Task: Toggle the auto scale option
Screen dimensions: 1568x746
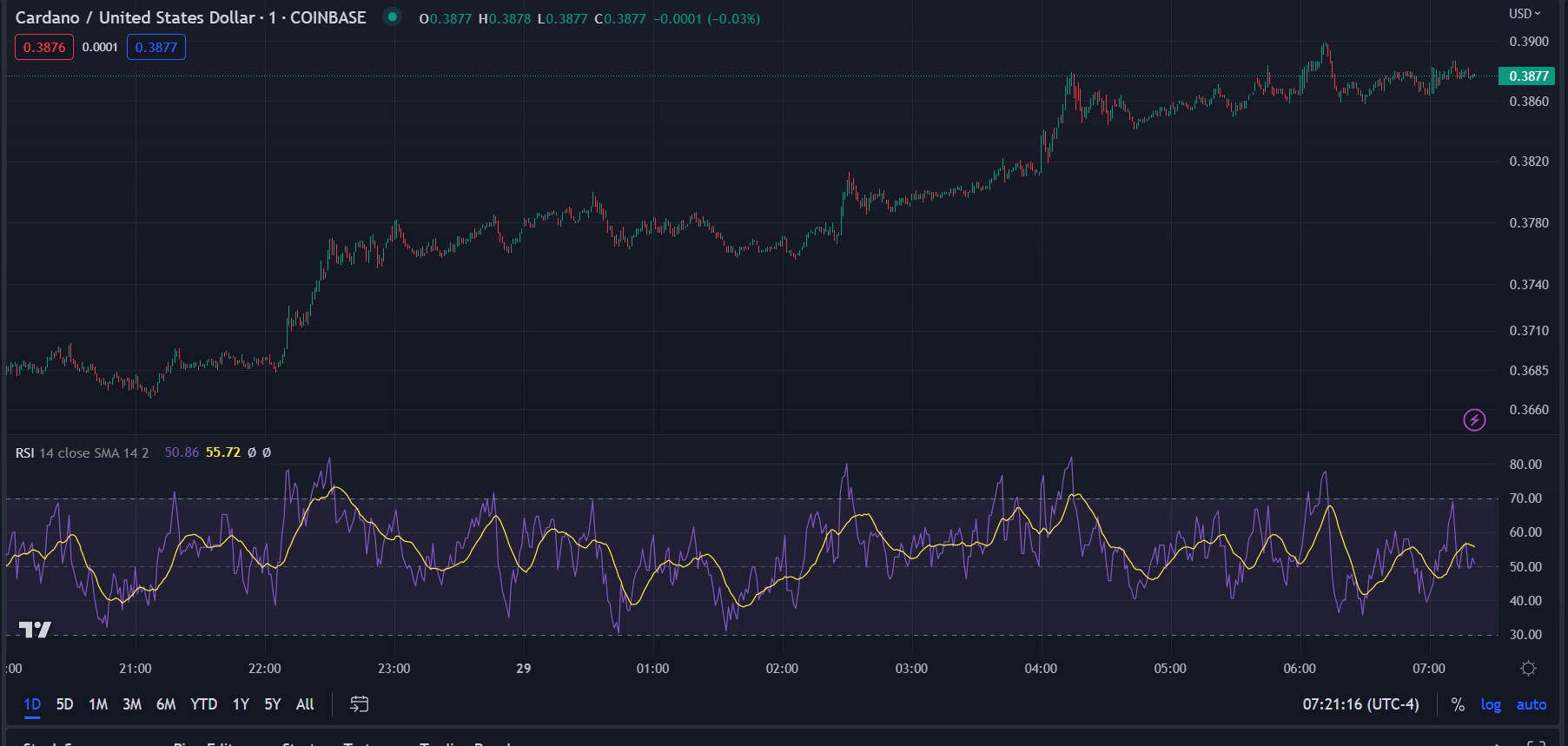Action: click(x=1531, y=704)
